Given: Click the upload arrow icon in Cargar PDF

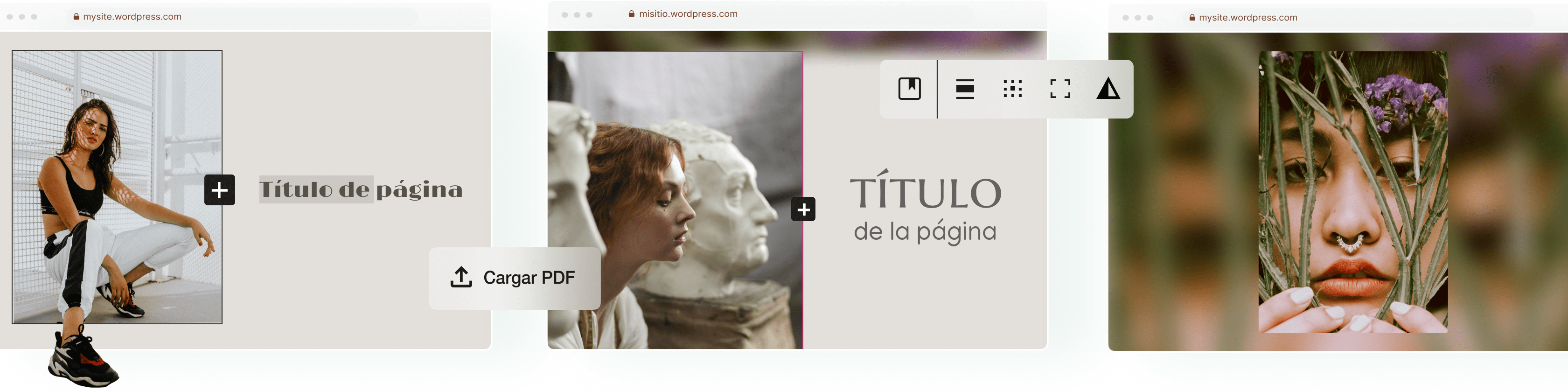Looking at the screenshot, I should pos(461,277).
